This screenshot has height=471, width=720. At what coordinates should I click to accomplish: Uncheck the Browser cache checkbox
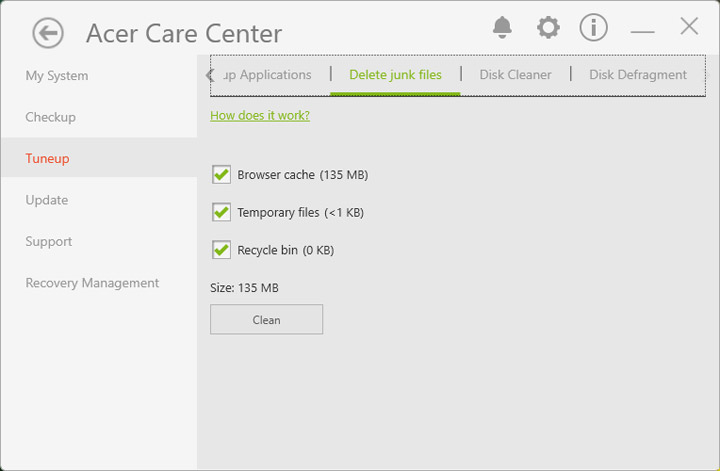point(222,175)
